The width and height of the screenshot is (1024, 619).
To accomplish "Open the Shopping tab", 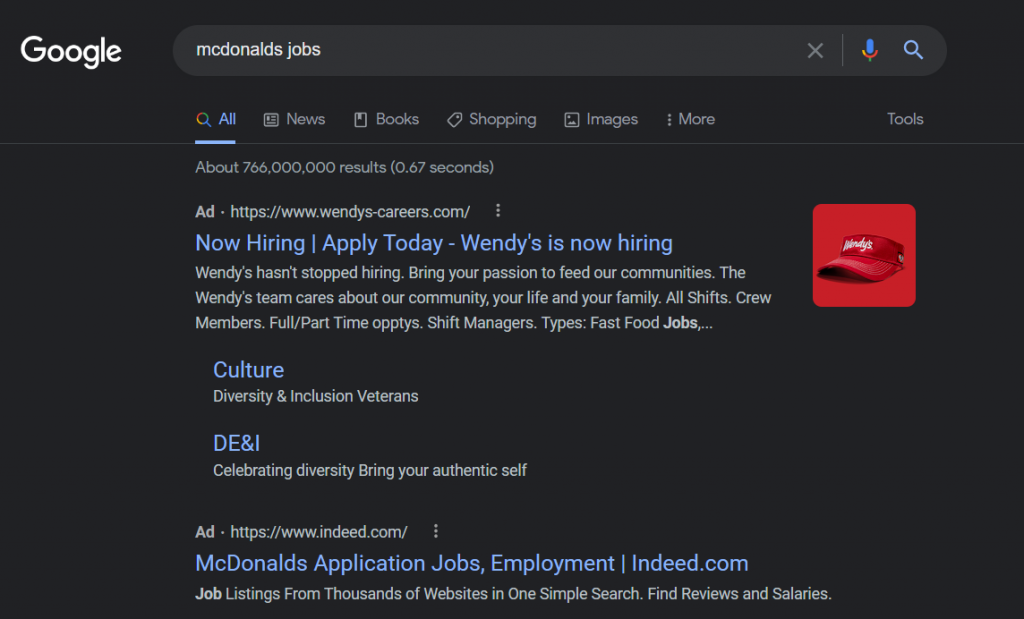I will [491, 119].
